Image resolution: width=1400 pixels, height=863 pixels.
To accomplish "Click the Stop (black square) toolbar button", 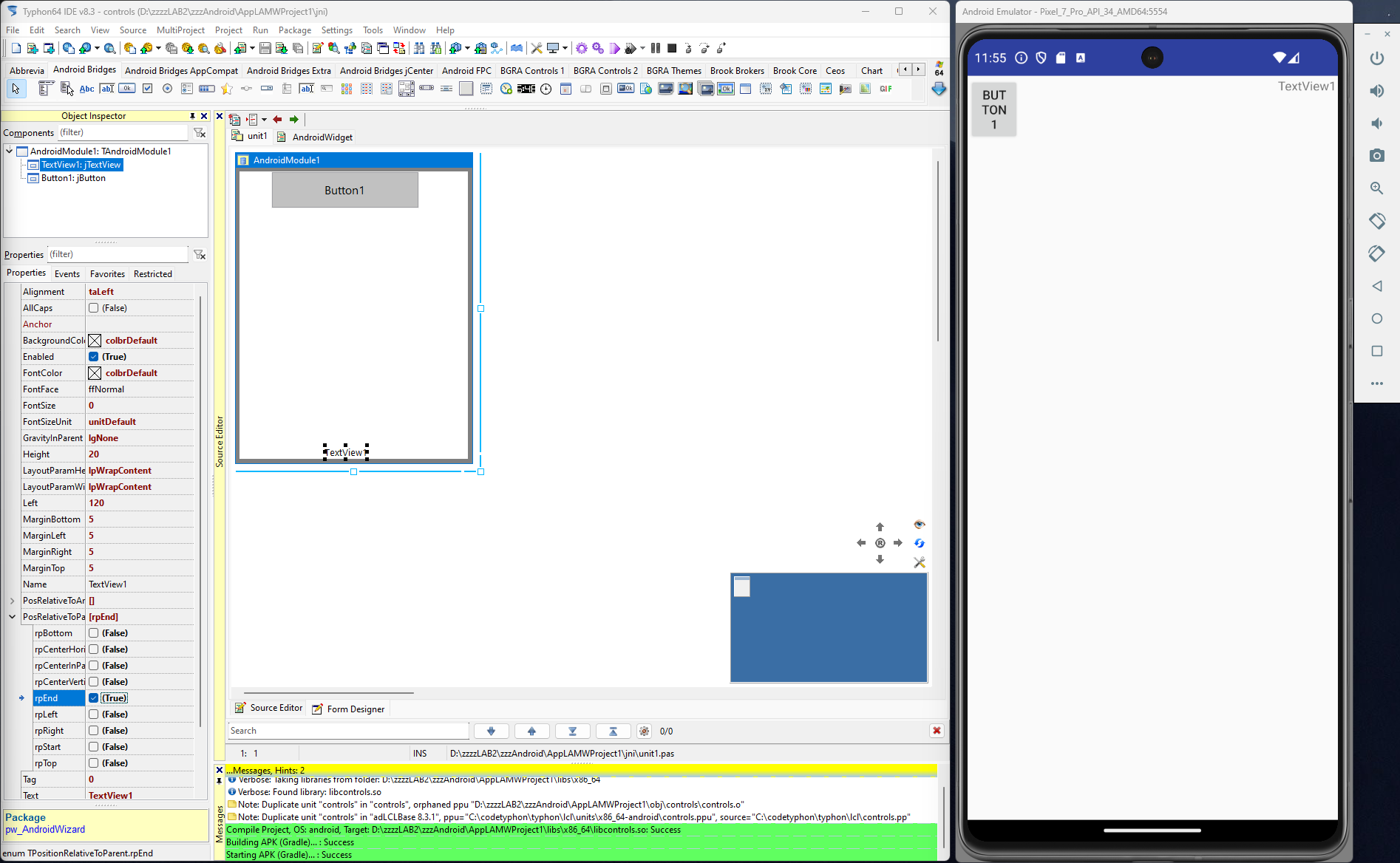I will point(672,48).
